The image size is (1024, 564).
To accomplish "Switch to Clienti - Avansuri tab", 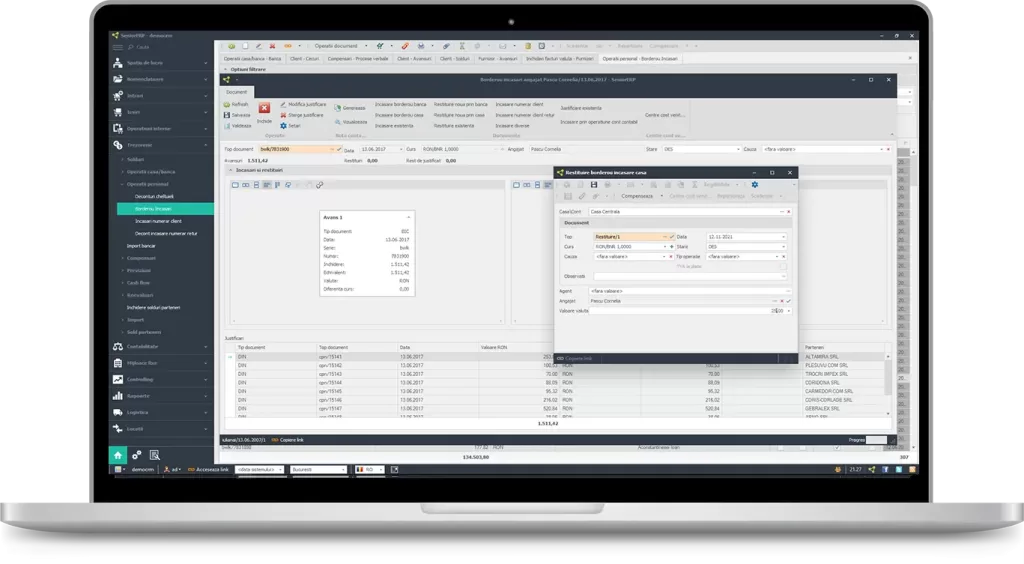I will coord(414,59).
